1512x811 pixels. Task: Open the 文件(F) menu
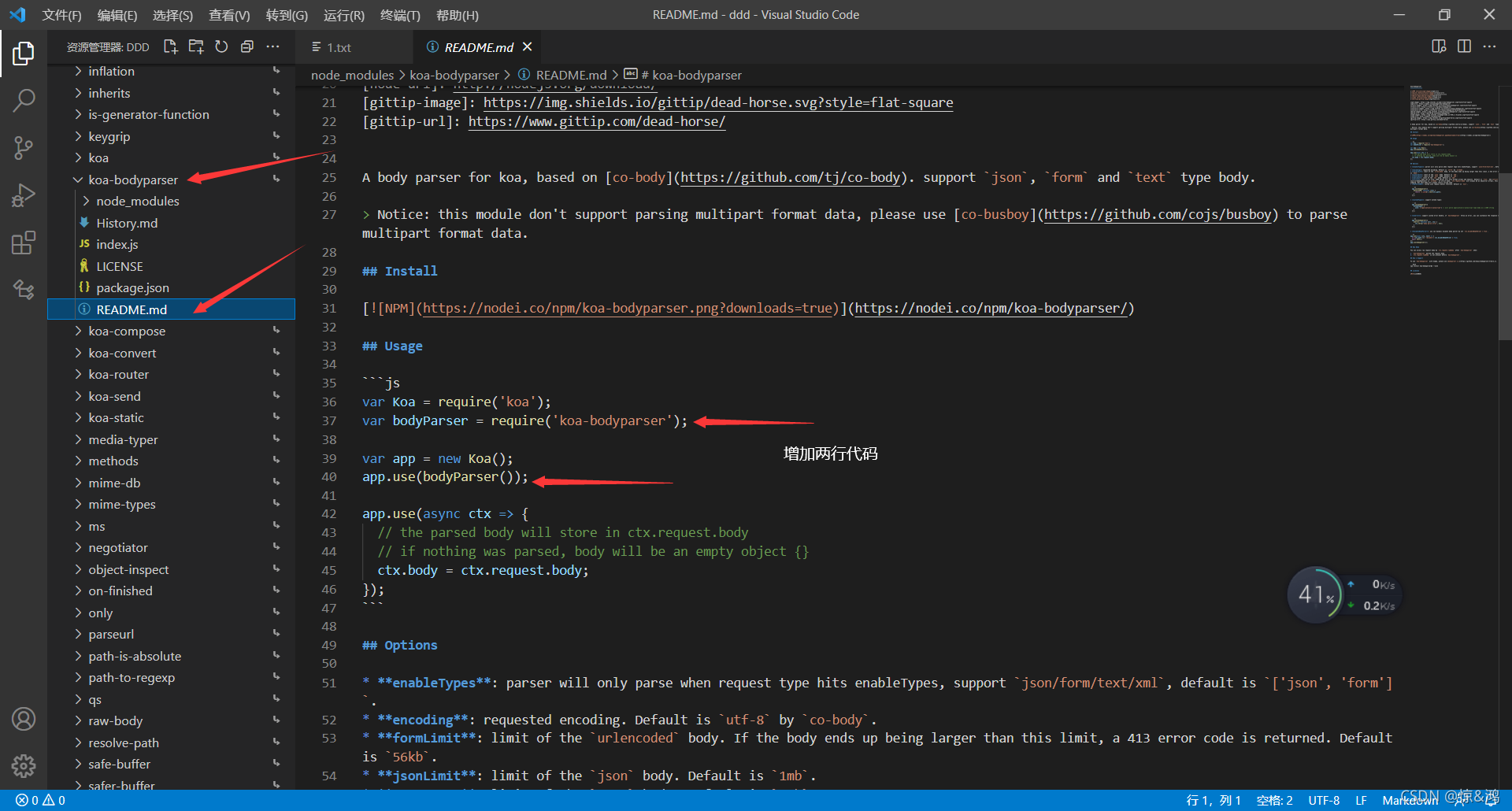click(x=61, y=15)
